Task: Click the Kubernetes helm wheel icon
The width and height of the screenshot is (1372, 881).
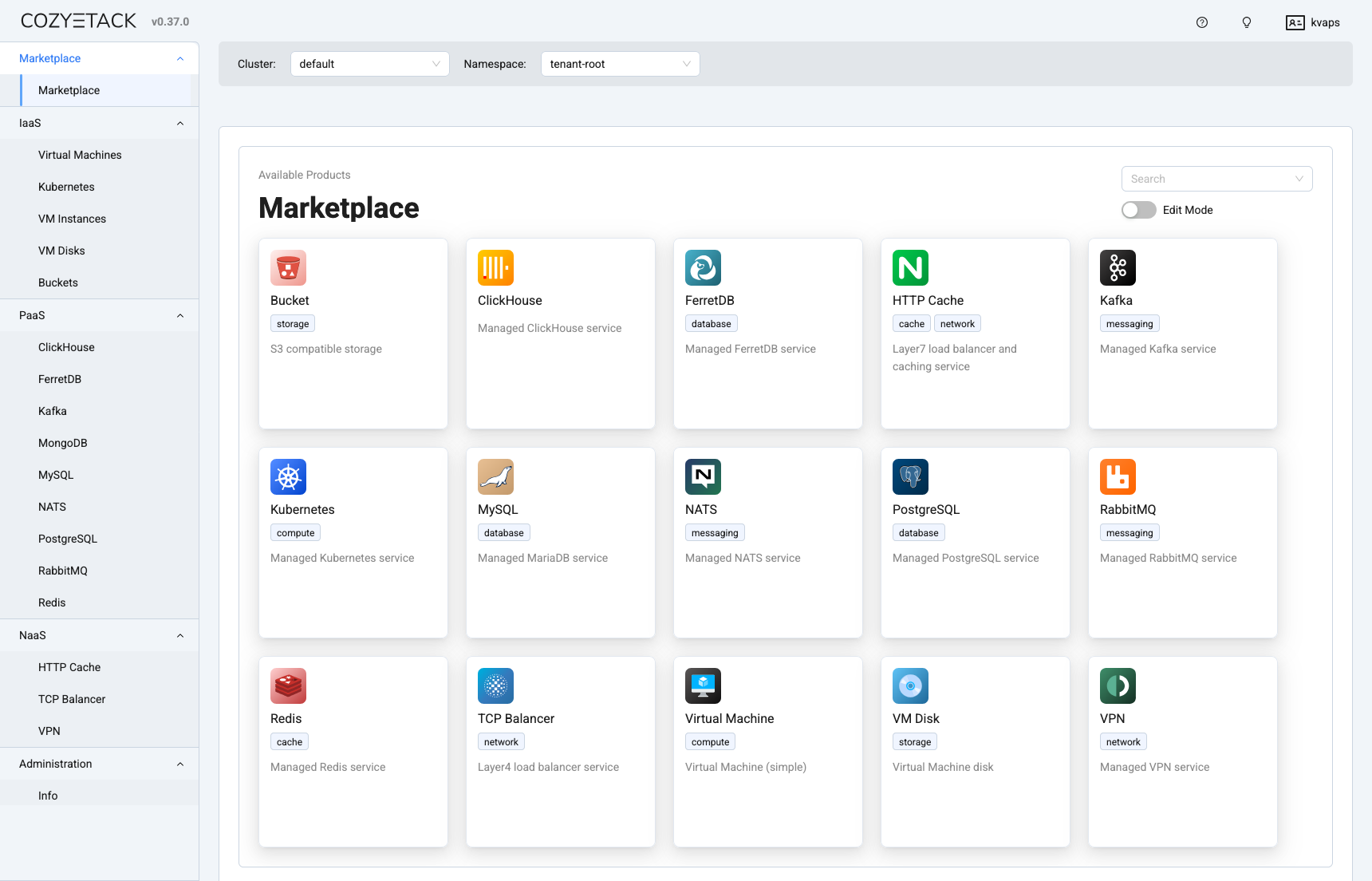Action: 288,477
